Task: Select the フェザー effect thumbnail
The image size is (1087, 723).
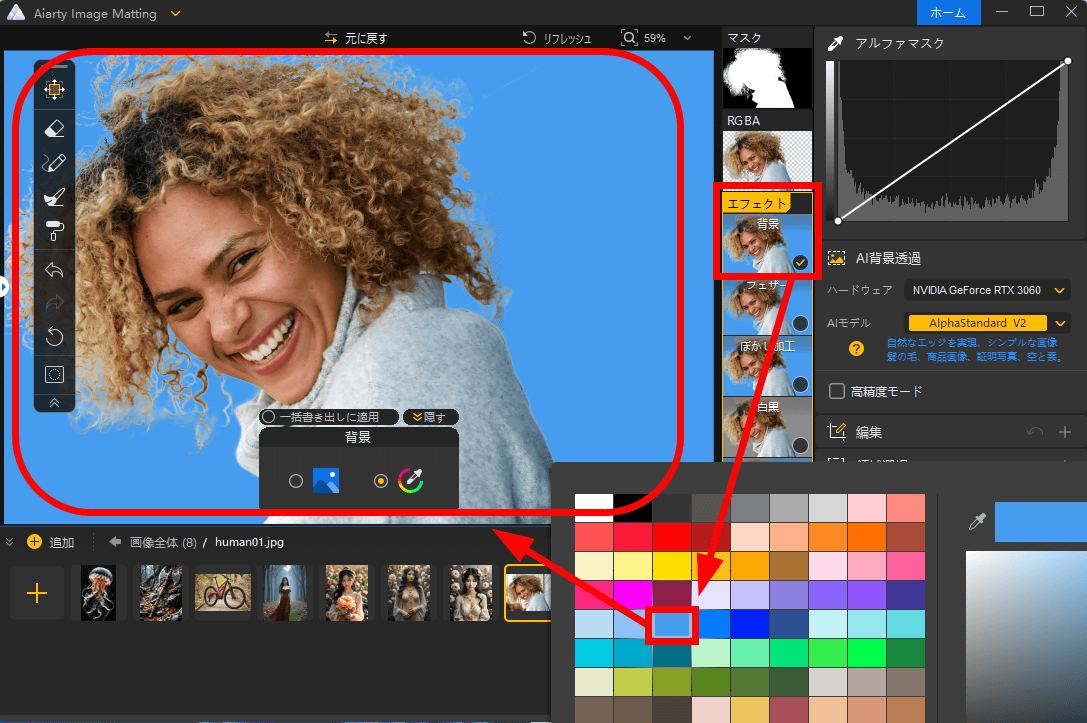Action: (767, 306)
